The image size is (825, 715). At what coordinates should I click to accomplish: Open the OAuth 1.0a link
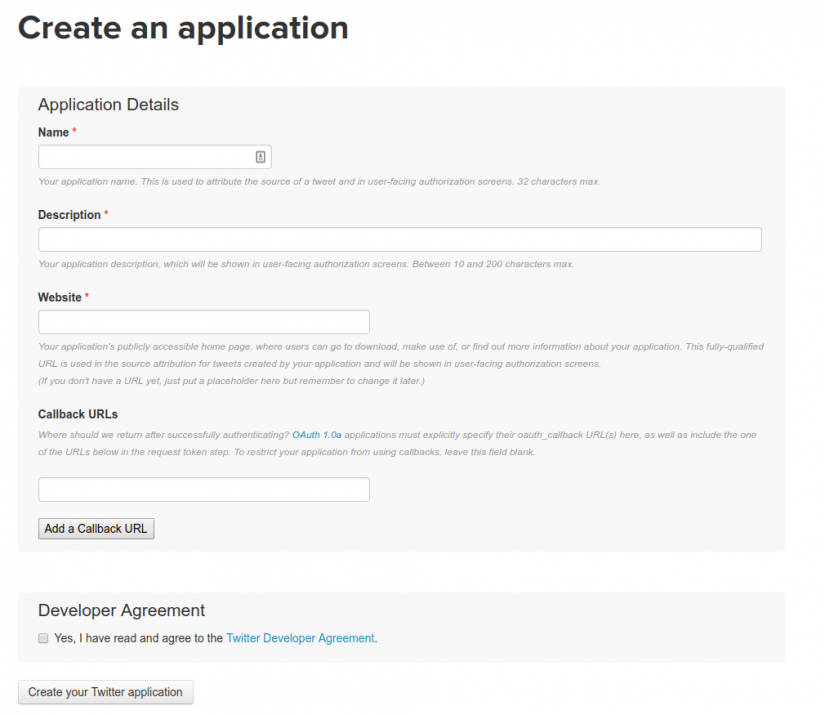pos(317,435)
